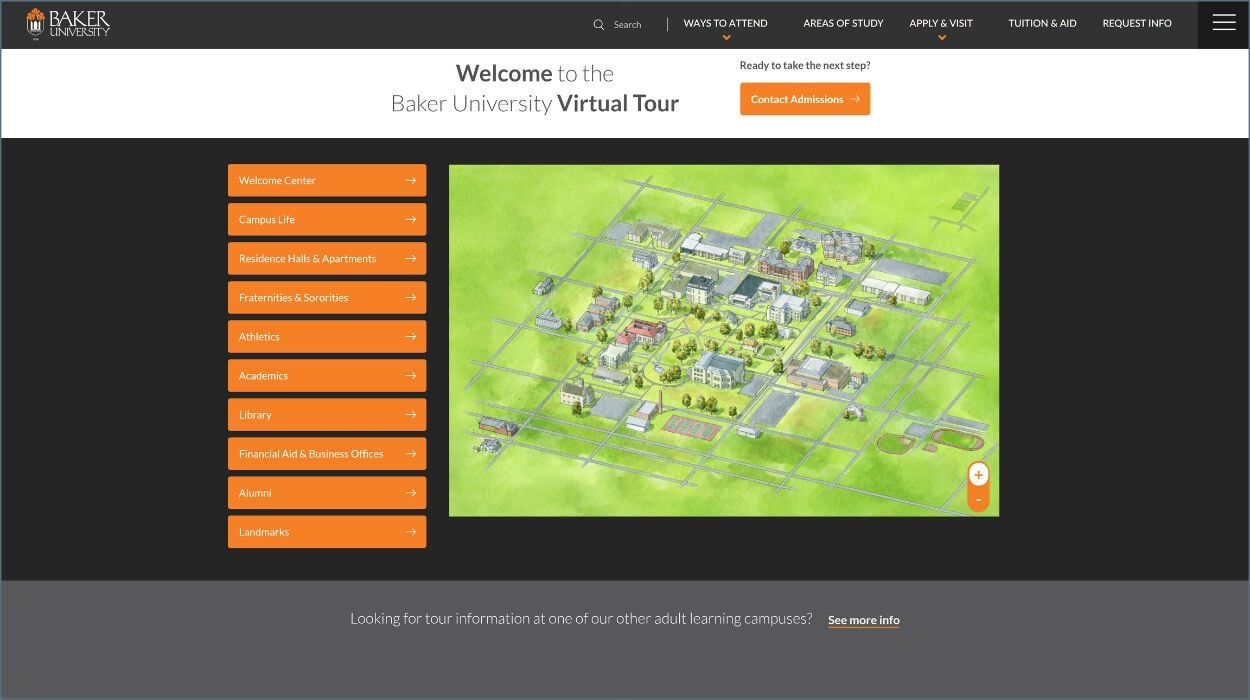Open the Apply & Visit menu
This screenshot has width=1250, height=700.
tap(941, 23)
